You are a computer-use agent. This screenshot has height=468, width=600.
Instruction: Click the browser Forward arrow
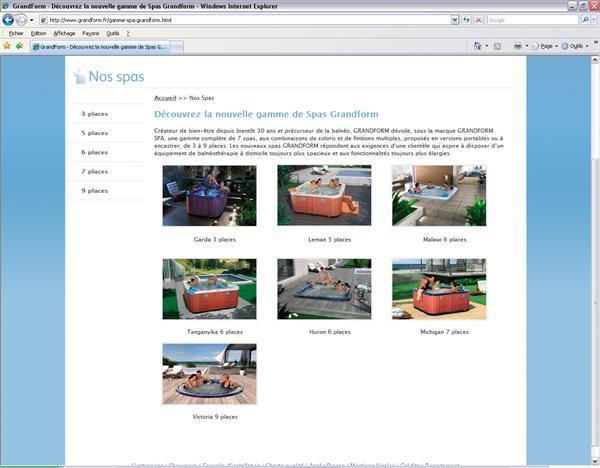point(21,20)
